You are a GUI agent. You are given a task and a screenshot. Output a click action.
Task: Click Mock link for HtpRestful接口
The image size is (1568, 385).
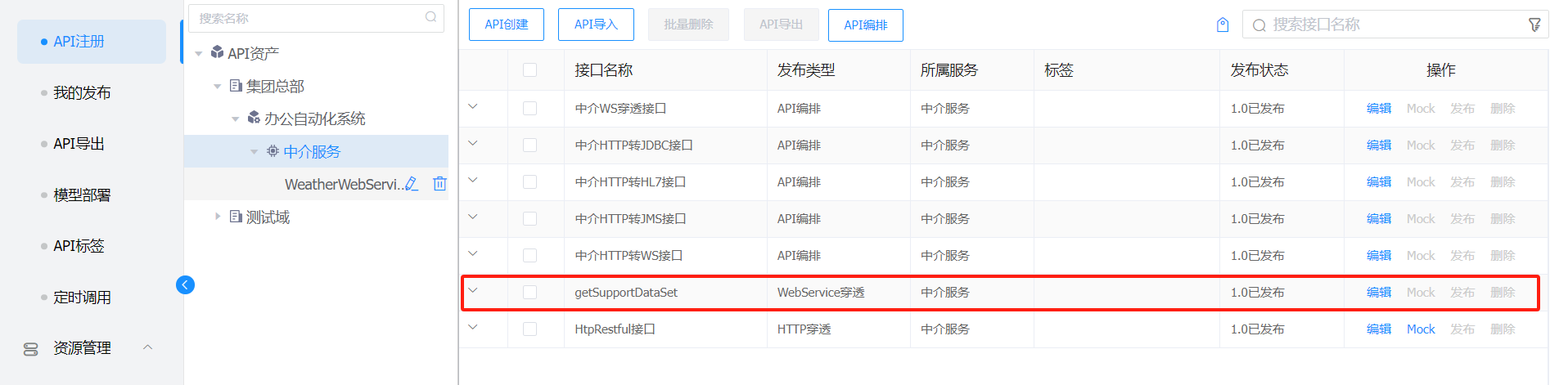(1421, 329)
